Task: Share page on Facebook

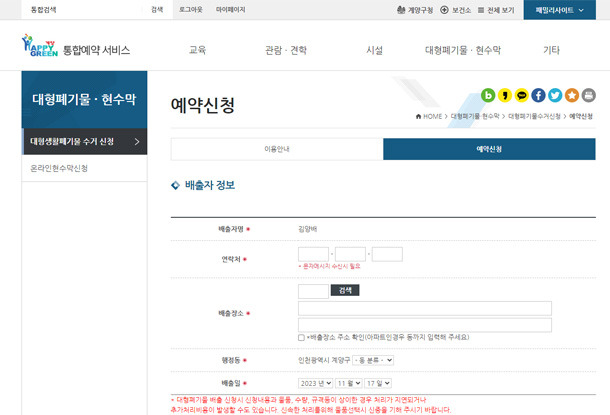Action: (538, 95)
